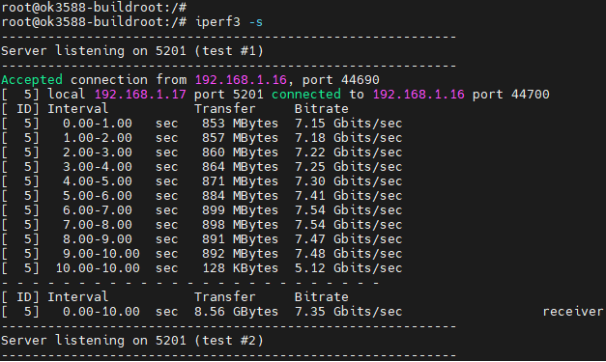Click 'port 44690' in accepted connection line
Image resolution: width=606 pixels, height=362 pixels.
tap(340, 80)
